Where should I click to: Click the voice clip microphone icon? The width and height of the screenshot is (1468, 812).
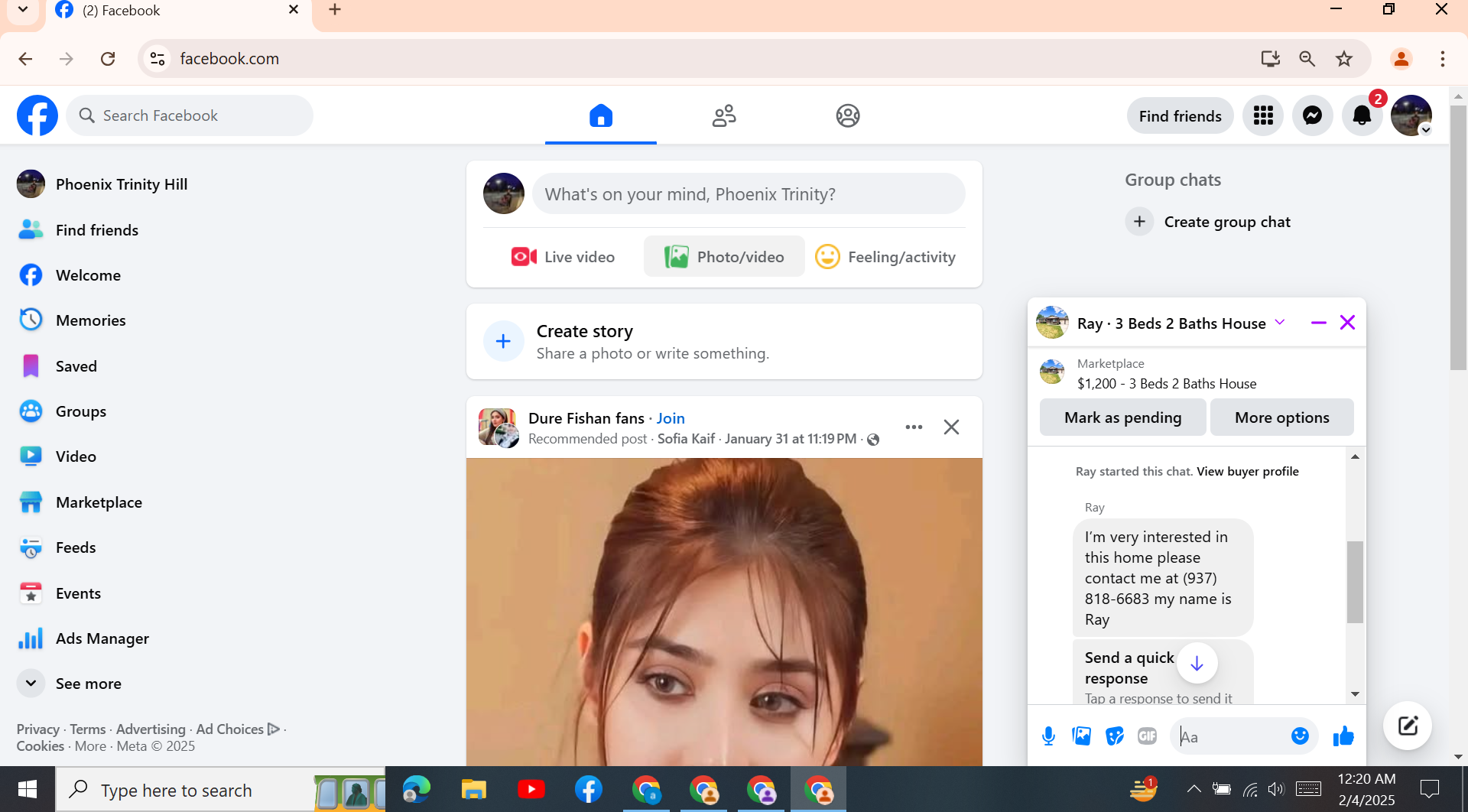click(1048, 736)
